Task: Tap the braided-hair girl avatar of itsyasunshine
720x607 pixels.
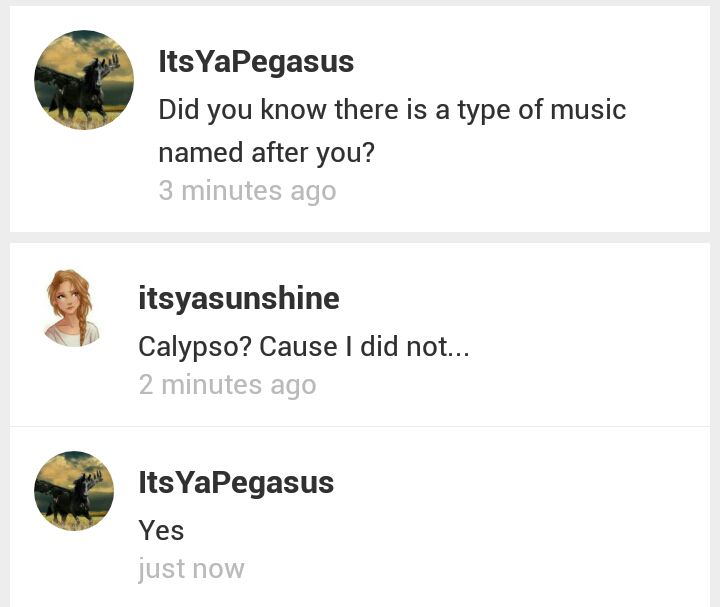Action: (72, 308)
